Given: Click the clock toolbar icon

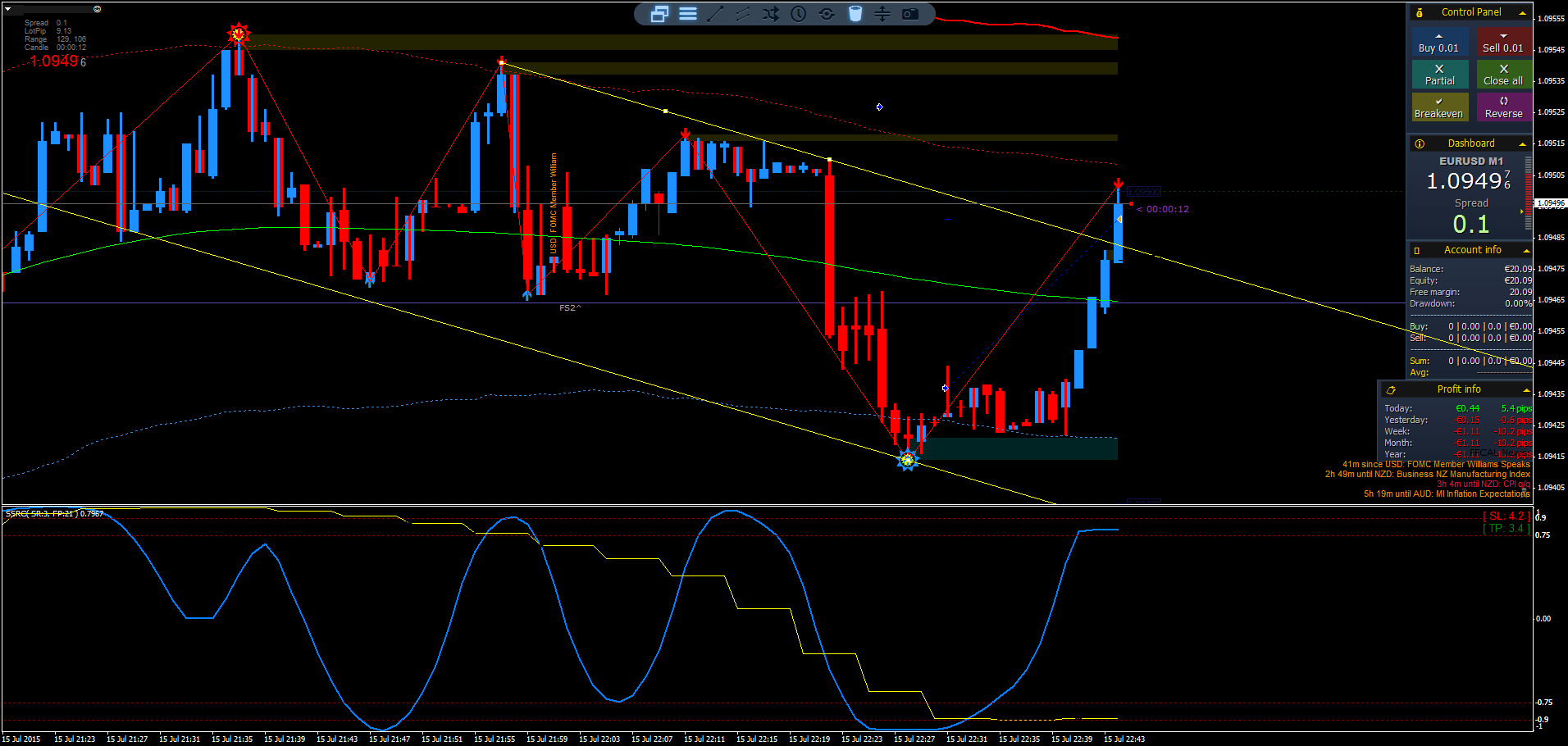Looking at the screenshot, I should click(x=799, y=14).
